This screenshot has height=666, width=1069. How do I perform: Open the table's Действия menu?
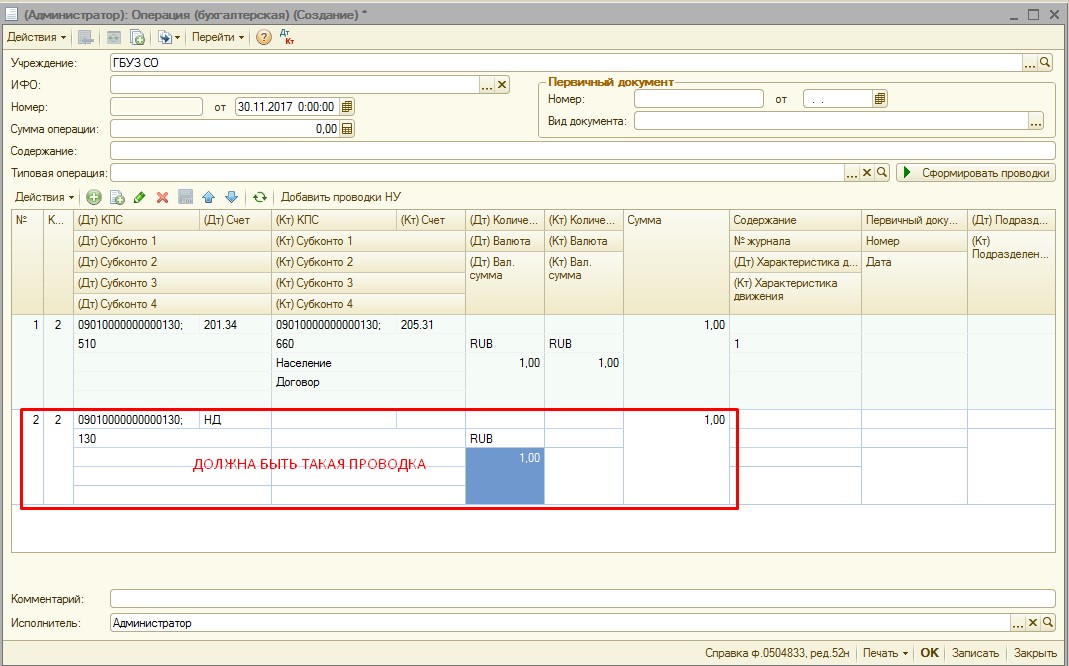click(44, 198)
